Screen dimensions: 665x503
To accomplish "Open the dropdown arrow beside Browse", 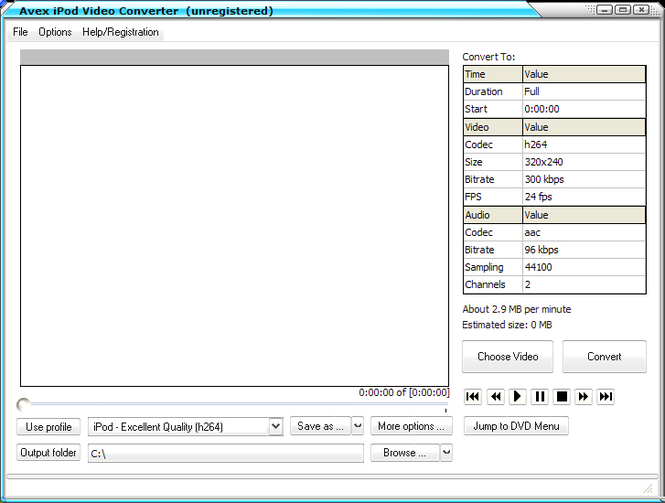I will point(446,453).
